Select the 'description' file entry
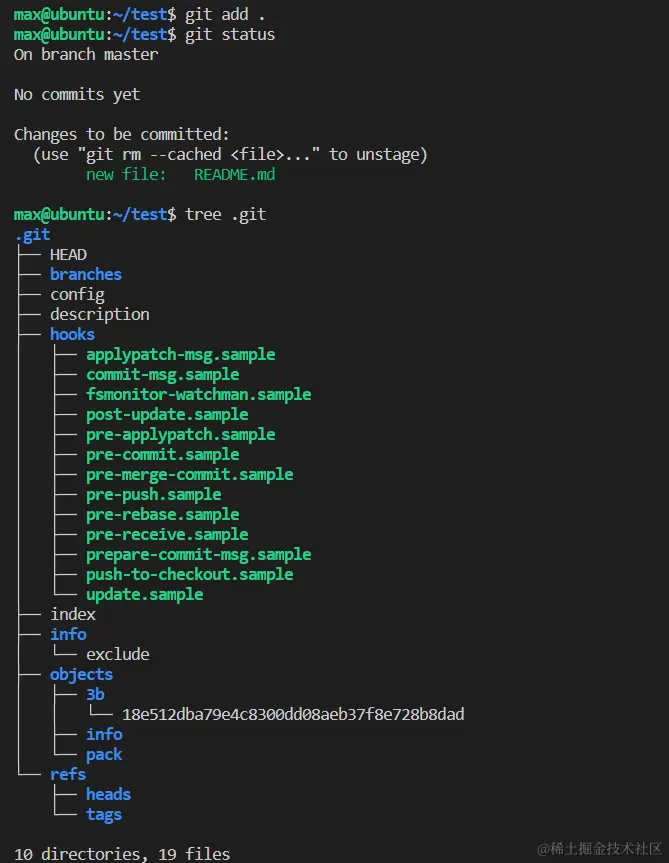 click(100, 314)
